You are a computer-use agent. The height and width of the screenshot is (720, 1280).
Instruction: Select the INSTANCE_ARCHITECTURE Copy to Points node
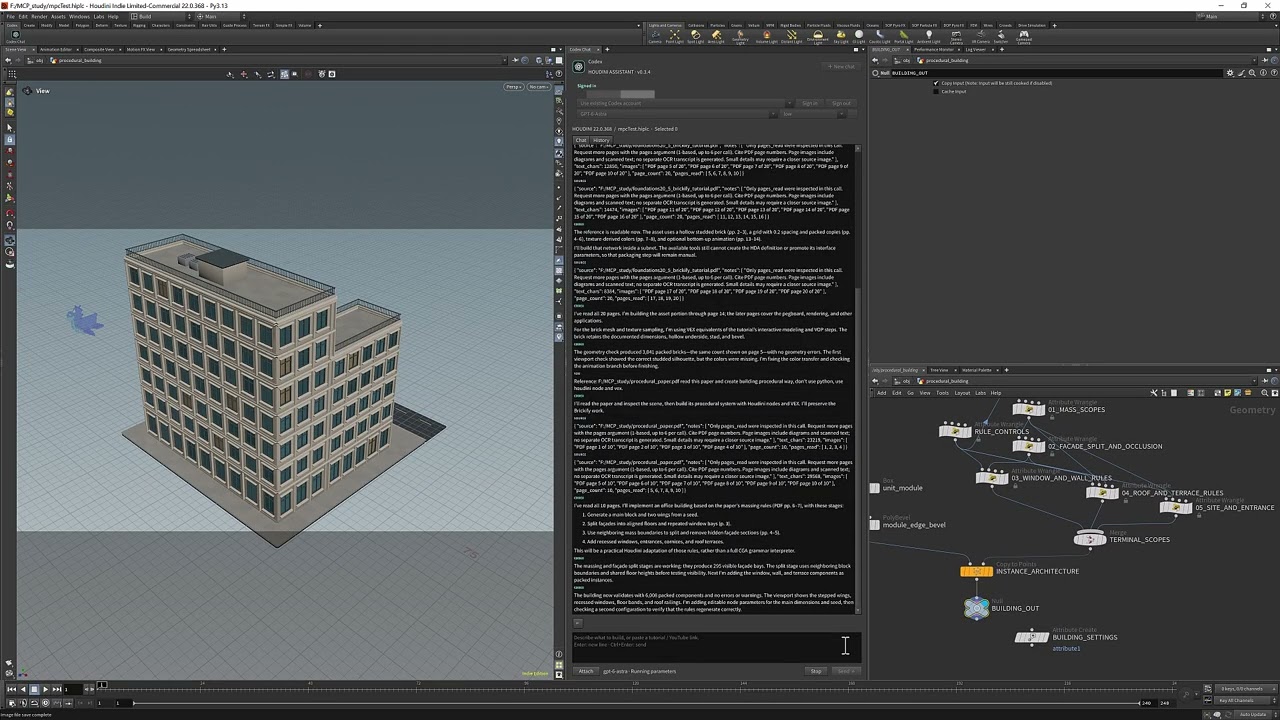[976, 571]
